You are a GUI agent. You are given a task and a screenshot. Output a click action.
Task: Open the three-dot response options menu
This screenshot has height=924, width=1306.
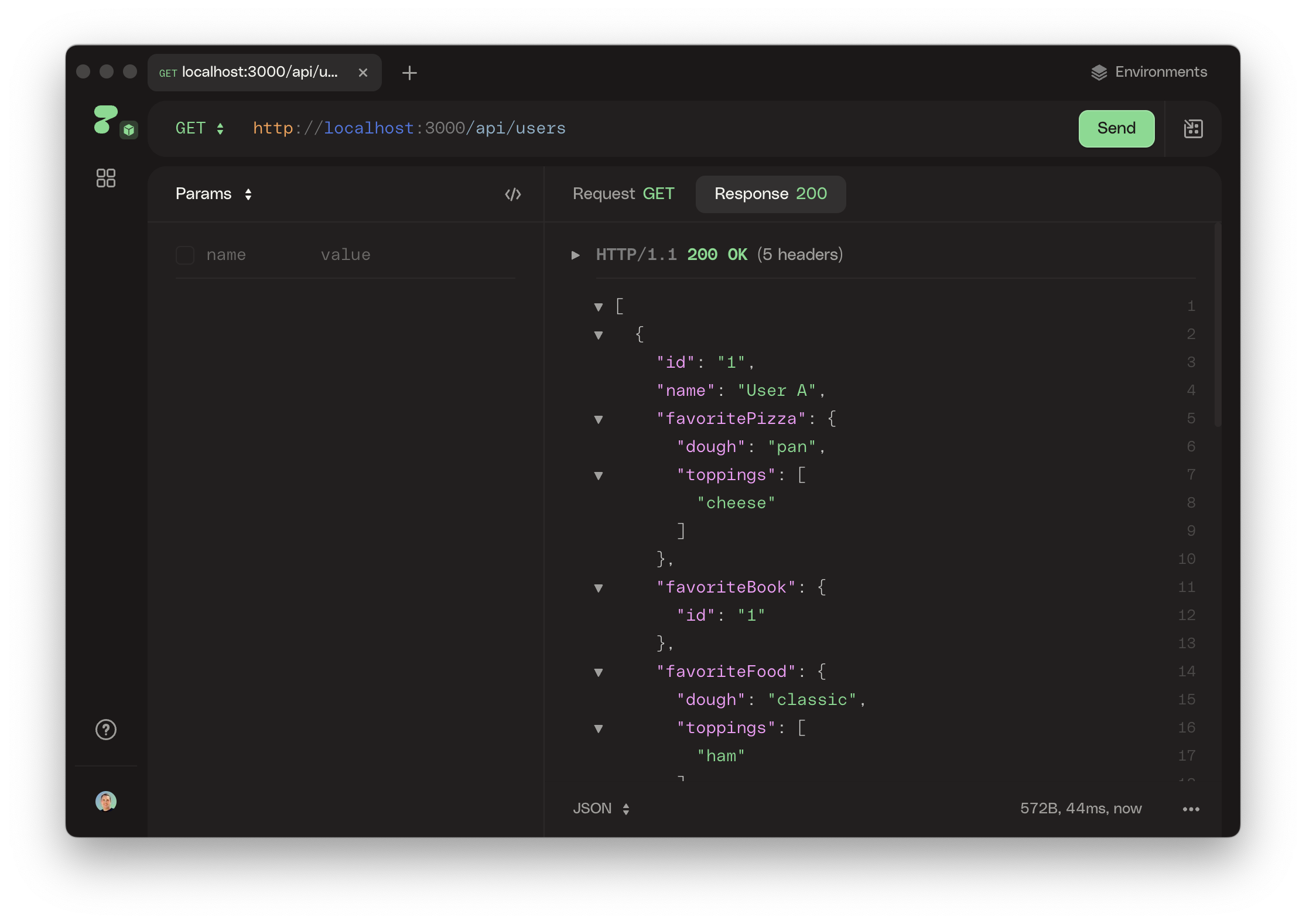[x=1191, y=809]
